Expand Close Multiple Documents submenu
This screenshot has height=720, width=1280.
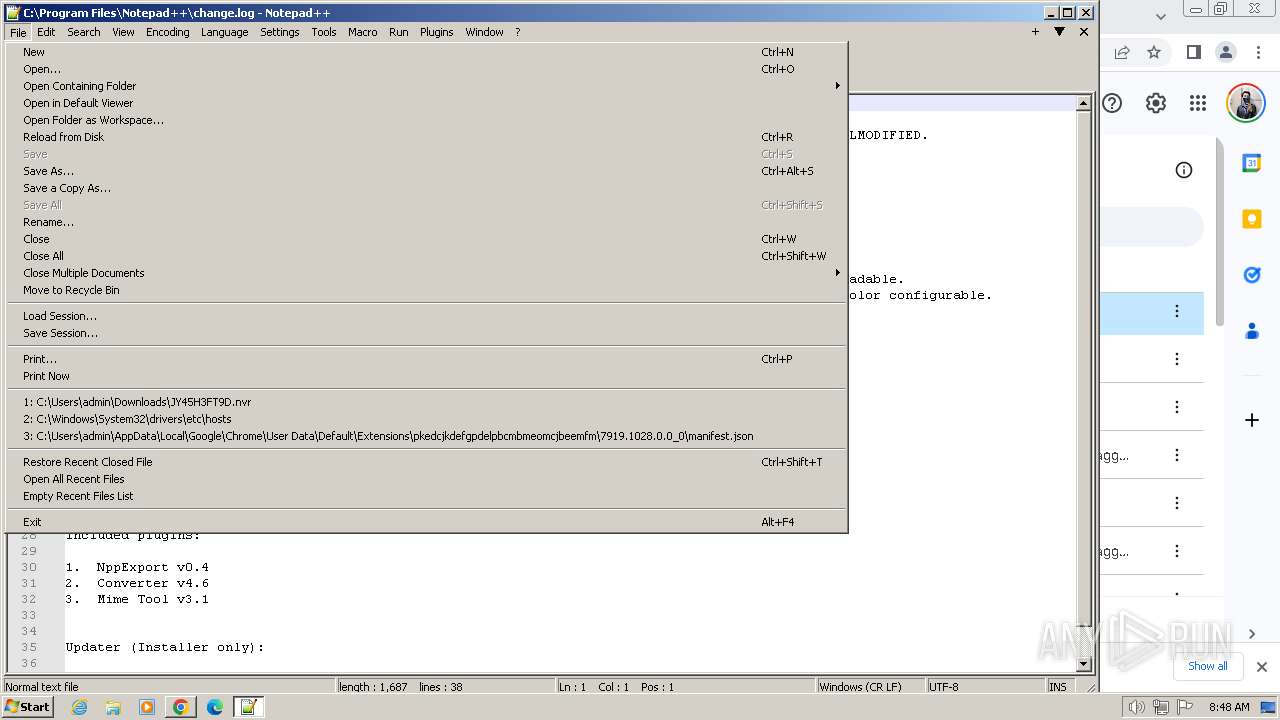pos(427,273)
